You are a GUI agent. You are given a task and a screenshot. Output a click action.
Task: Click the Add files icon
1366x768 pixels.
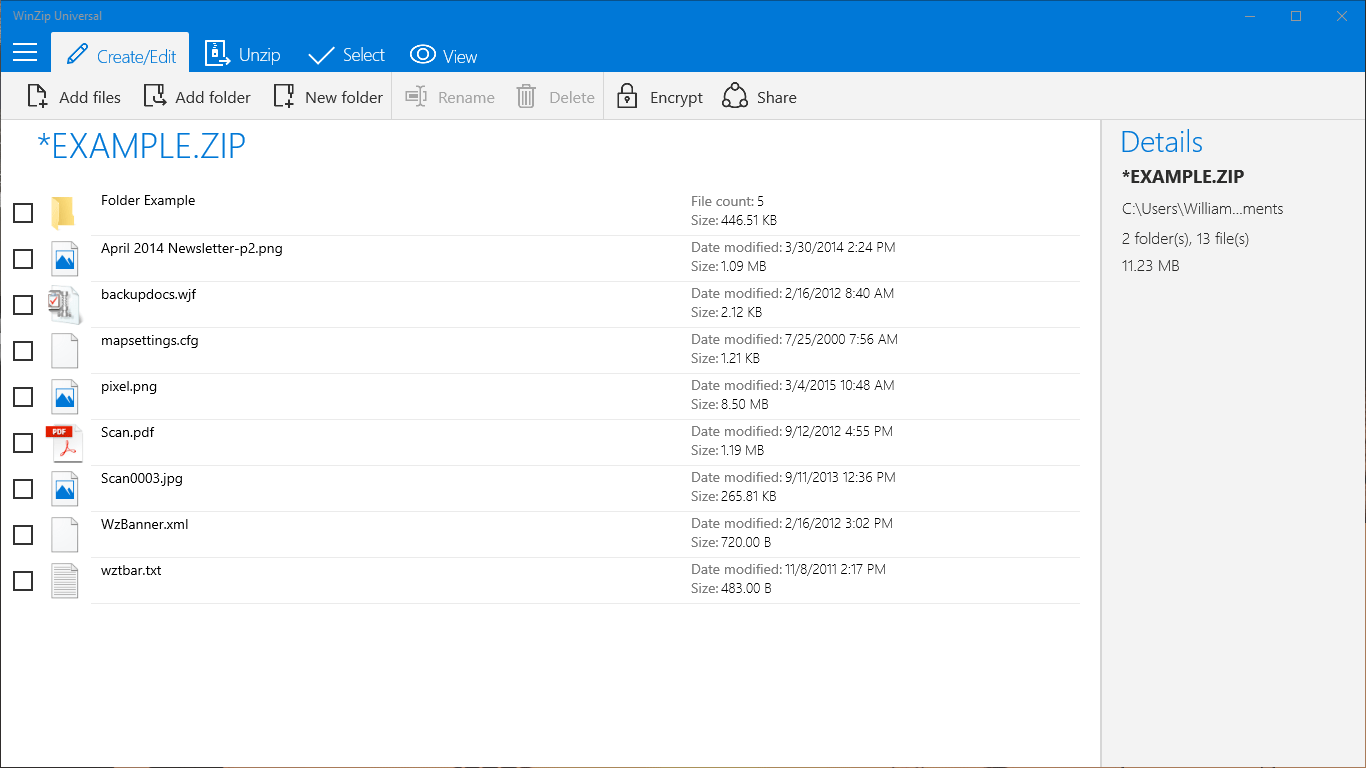[x=37, y=96]
